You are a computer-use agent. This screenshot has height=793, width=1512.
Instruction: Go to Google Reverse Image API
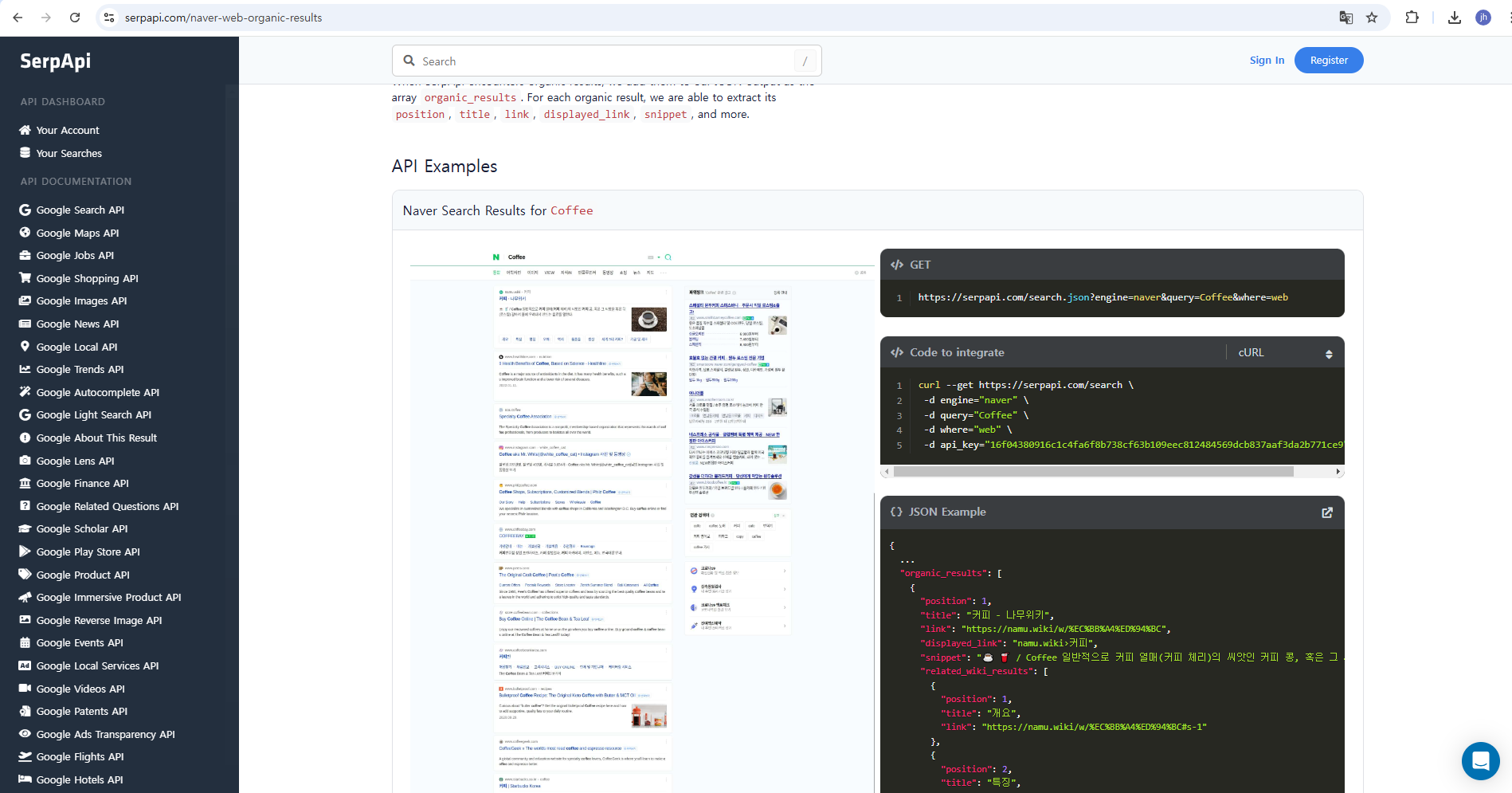(100, 620)
